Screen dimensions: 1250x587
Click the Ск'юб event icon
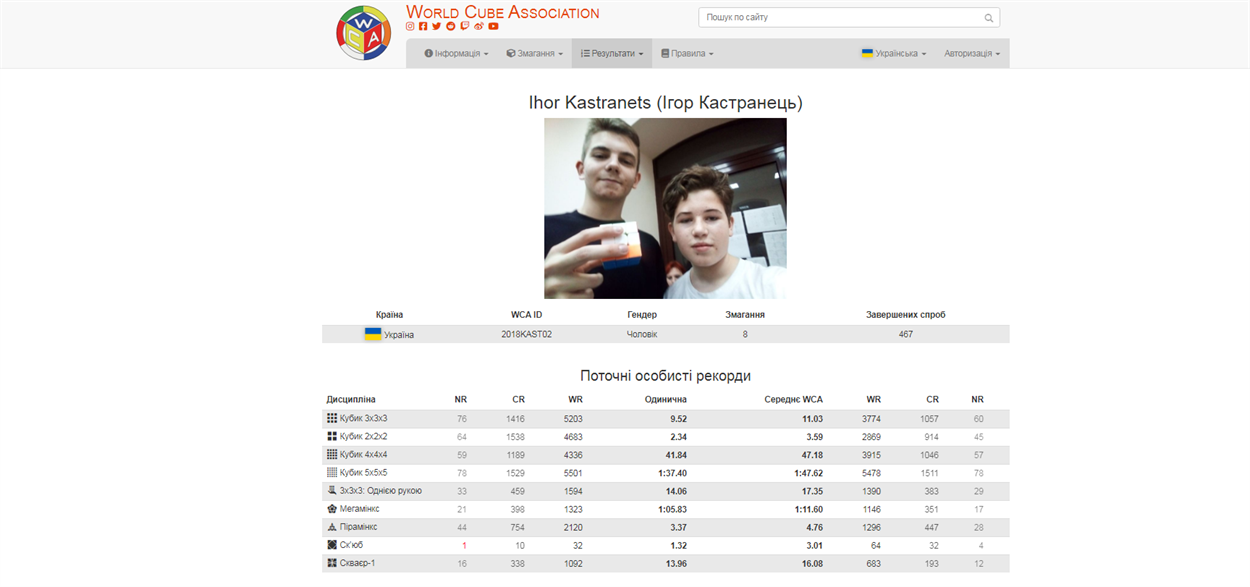pos(332,545)
